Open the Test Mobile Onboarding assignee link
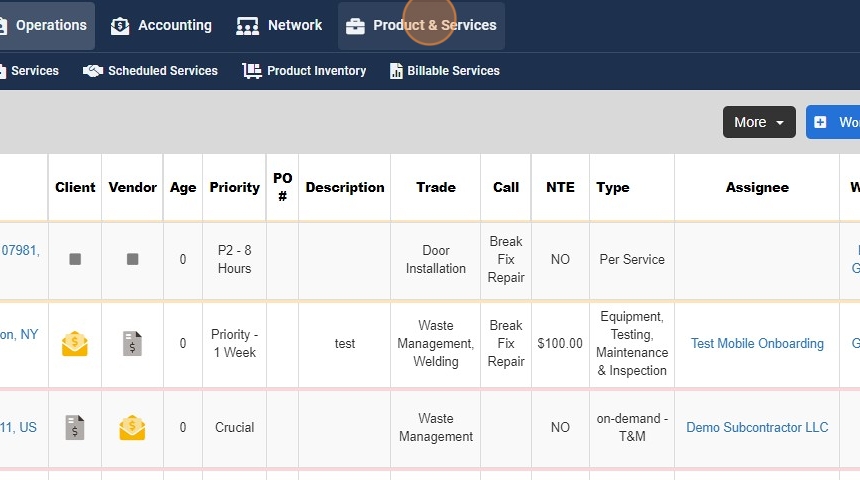The height and width of the screenshot is (480, 860). pos(757,344)
